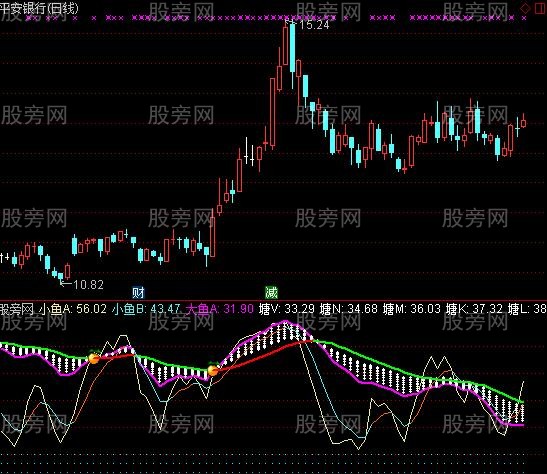Select the 塘N: 34.68 indicator value
This screenshot has height=474, width=547.
(349, 309)
